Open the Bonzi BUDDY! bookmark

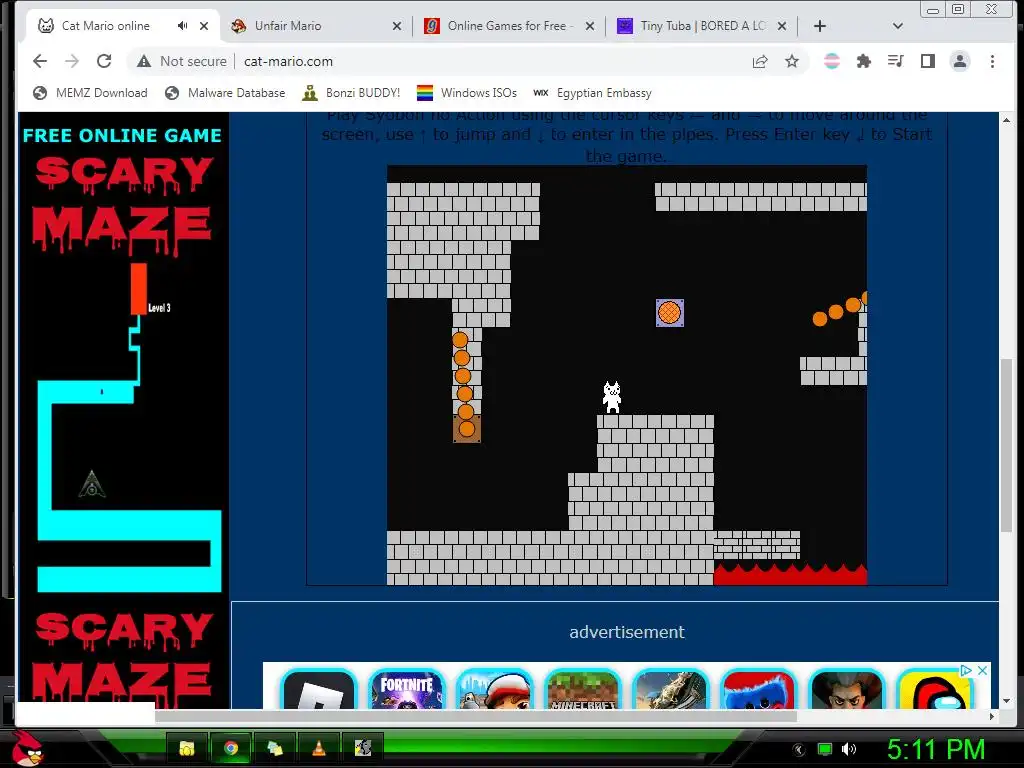351,93
